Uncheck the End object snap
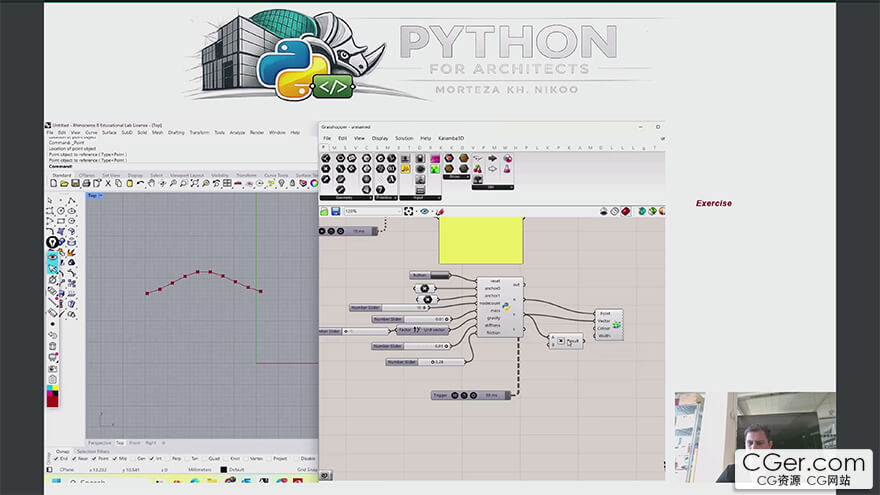 pos(56,459)
